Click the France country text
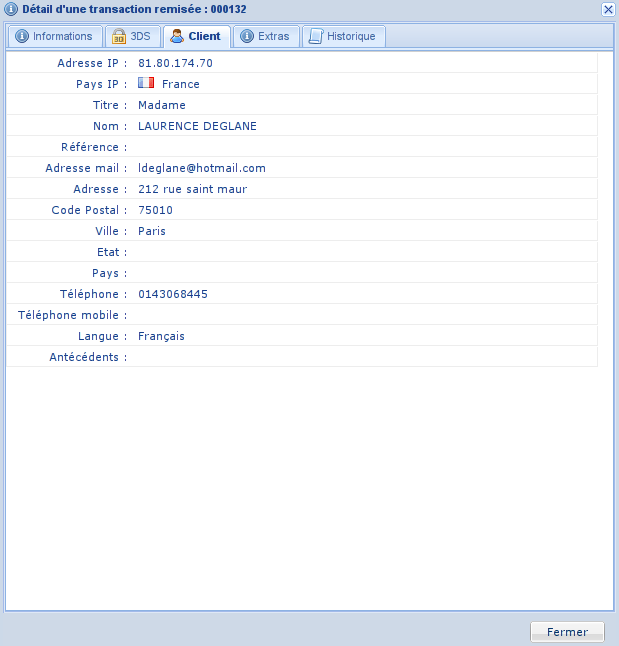 click(181, 84)
